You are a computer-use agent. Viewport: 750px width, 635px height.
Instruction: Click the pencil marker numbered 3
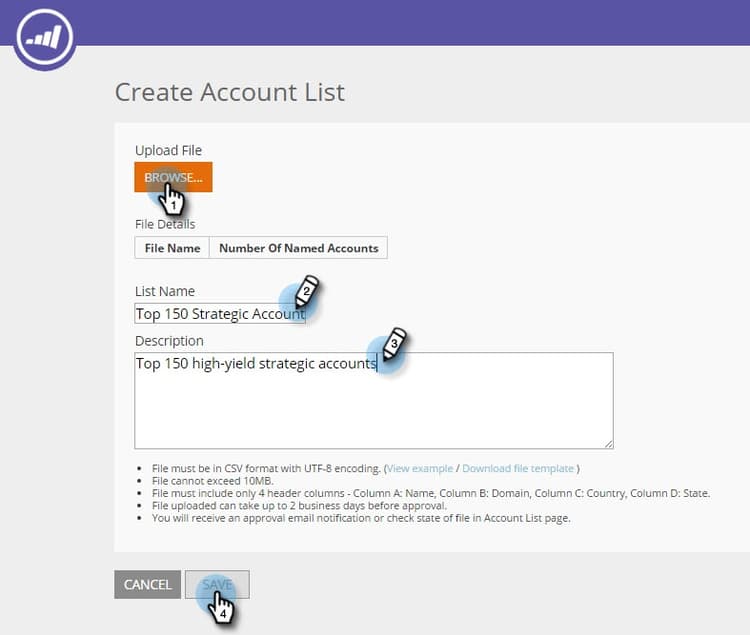pos(395,344)
